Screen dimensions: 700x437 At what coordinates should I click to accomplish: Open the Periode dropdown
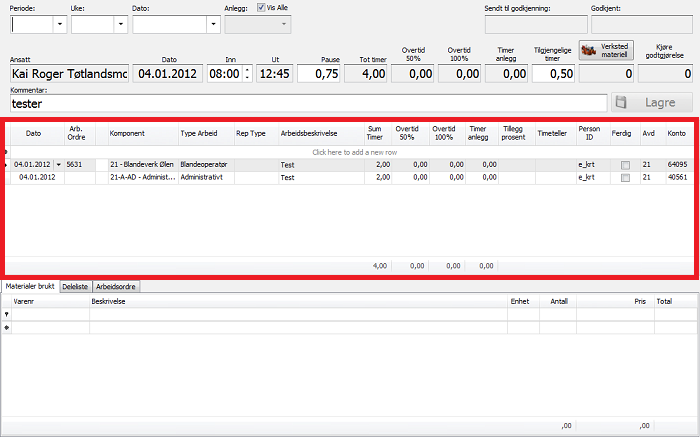[60, 25]
